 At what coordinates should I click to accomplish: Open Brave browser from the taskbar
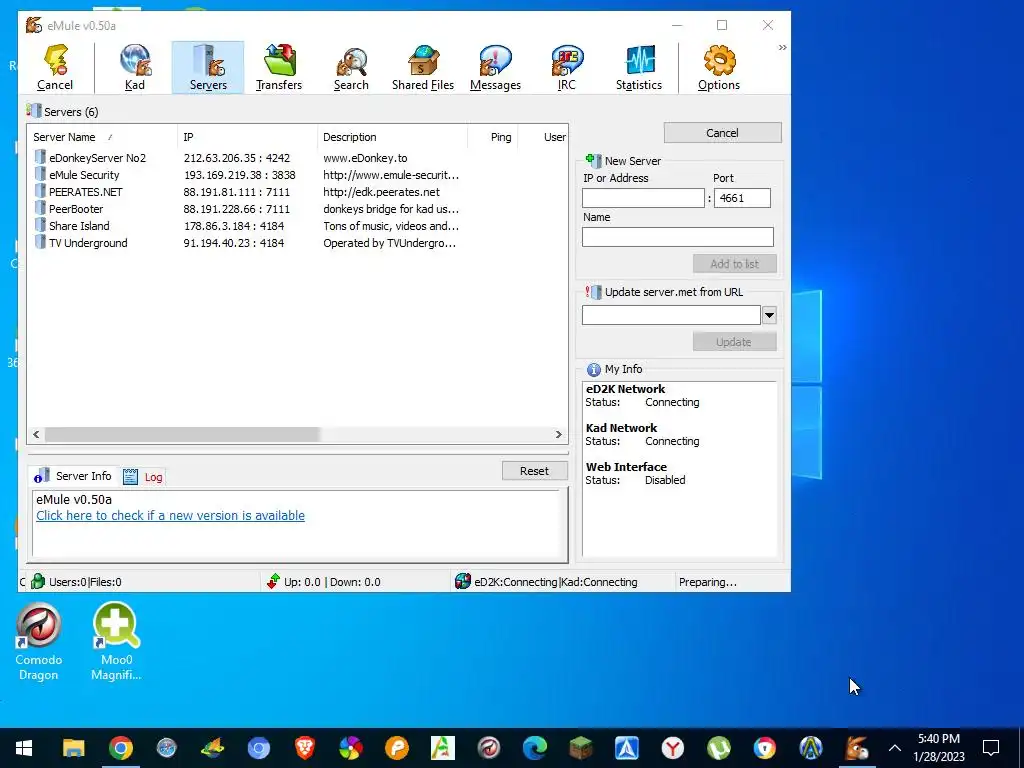[x=304, y=748]
